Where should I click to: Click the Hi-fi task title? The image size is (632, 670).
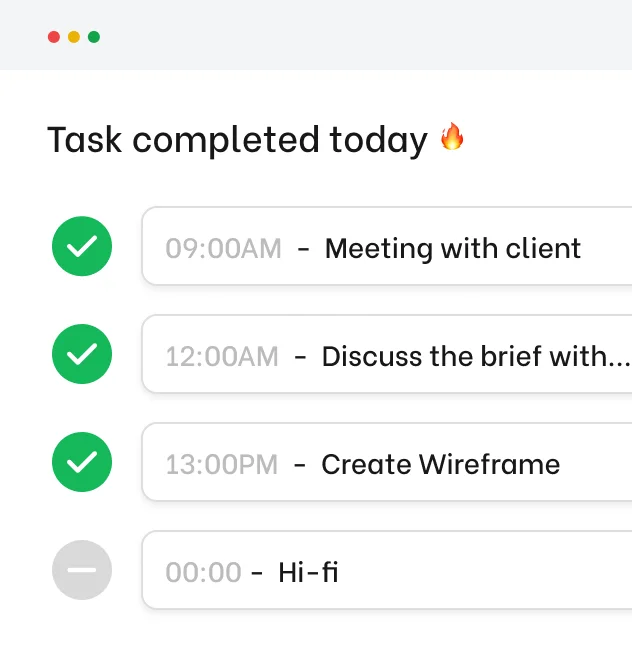[308, 572]
